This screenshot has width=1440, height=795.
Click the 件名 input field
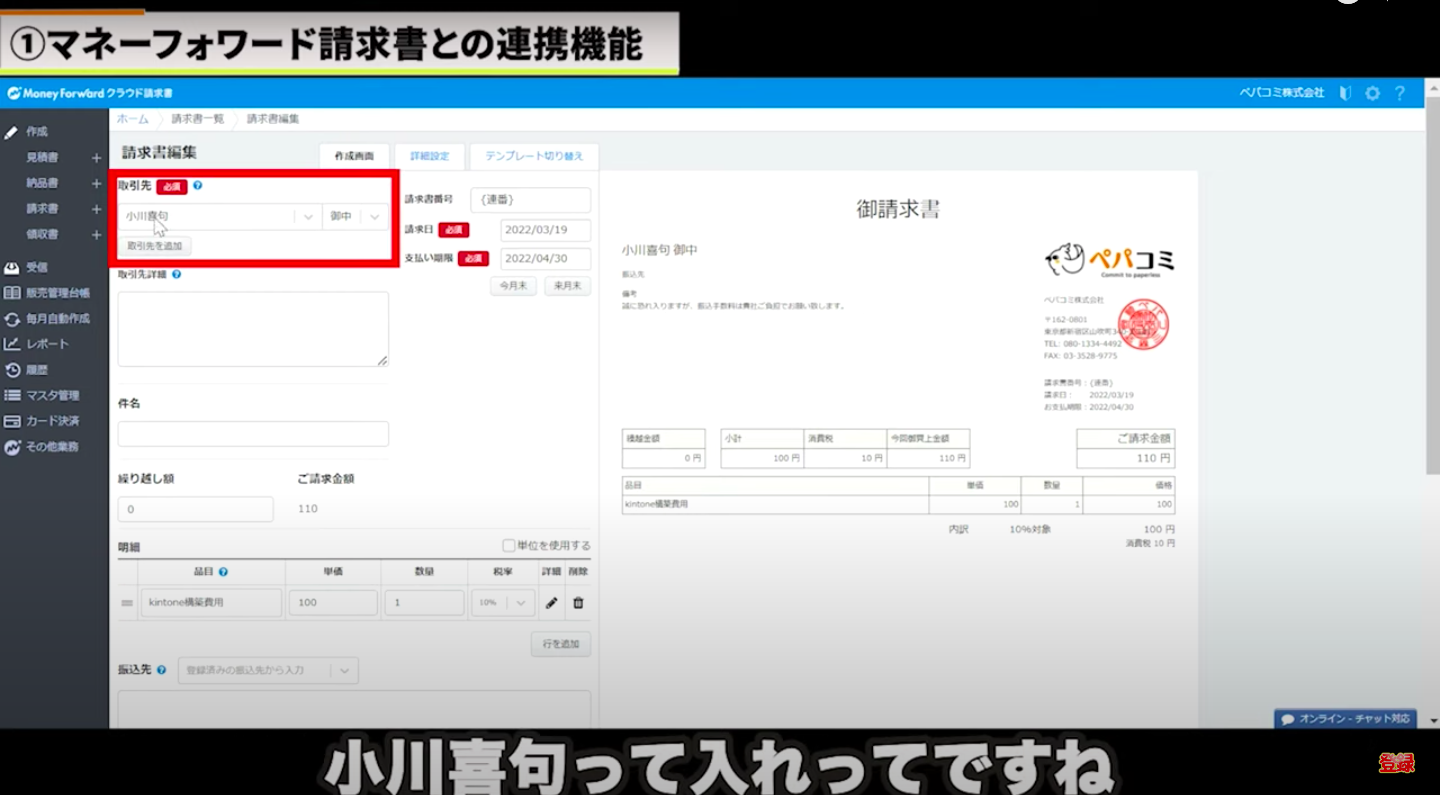(x=253, y=434)
